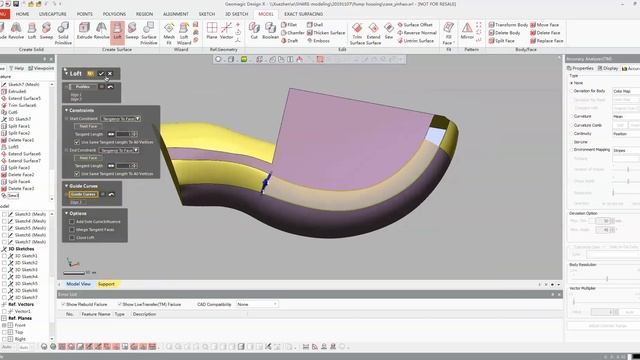Click the Guide Curves selection button

point(83,194)
